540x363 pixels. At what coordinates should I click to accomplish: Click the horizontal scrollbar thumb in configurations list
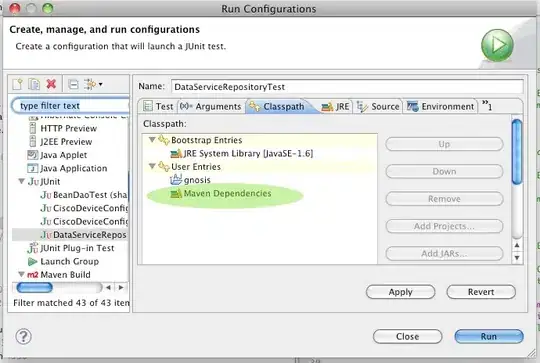[x=34, y=287]
